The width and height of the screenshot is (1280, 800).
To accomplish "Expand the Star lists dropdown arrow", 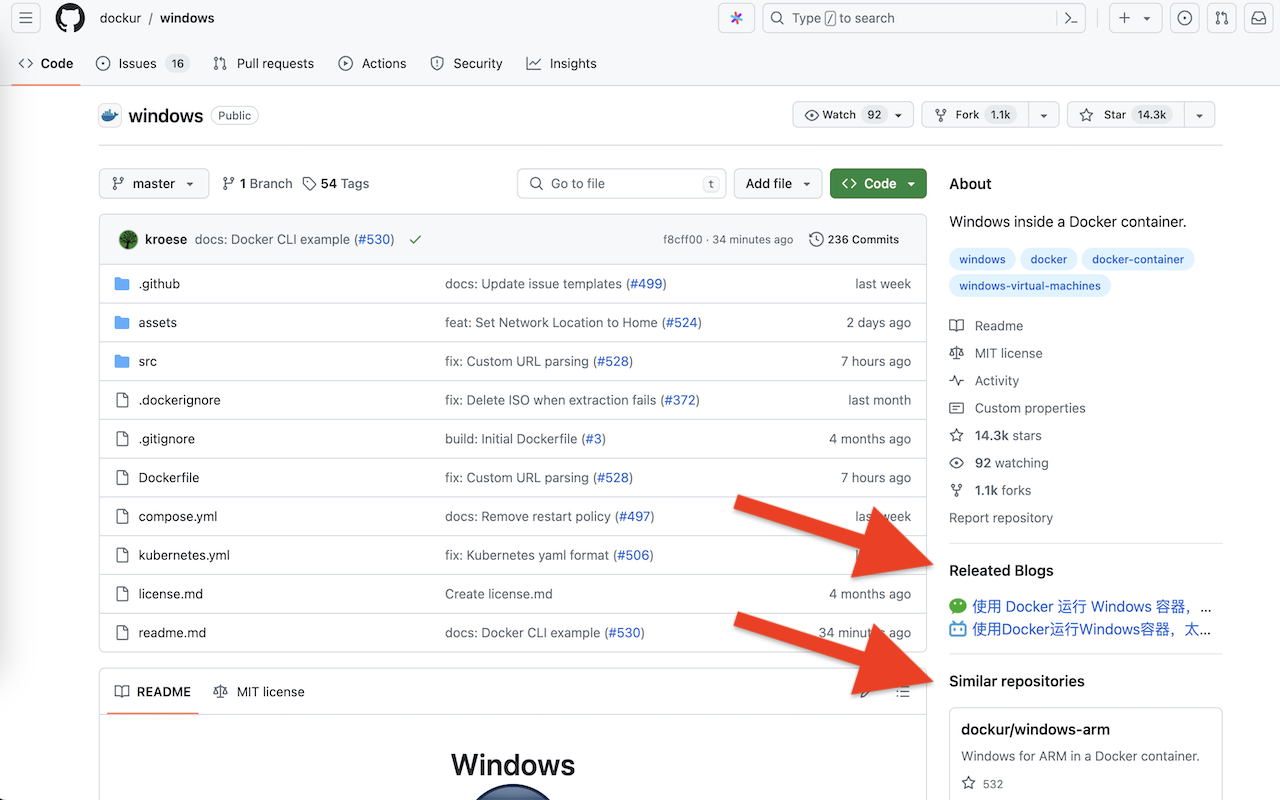I will click(x=1199, y=115).
